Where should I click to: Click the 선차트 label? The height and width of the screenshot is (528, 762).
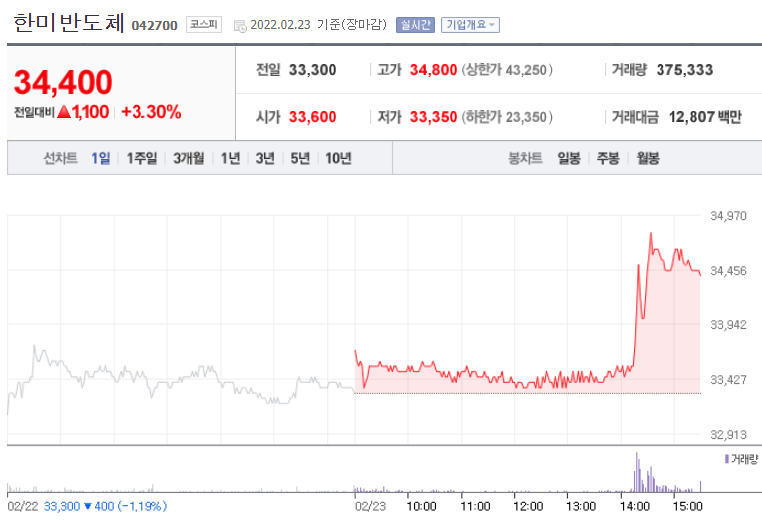click(60, 158)
